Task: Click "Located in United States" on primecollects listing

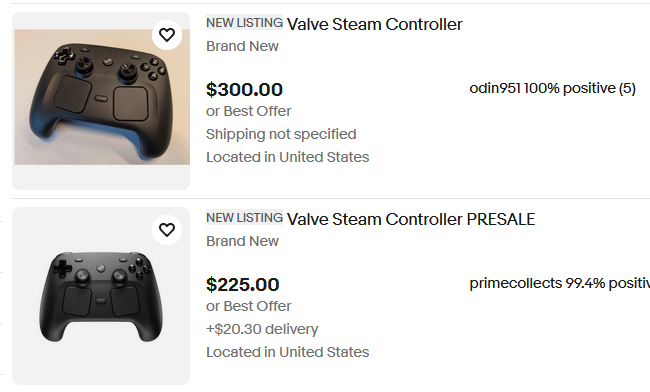Action: 288,352
